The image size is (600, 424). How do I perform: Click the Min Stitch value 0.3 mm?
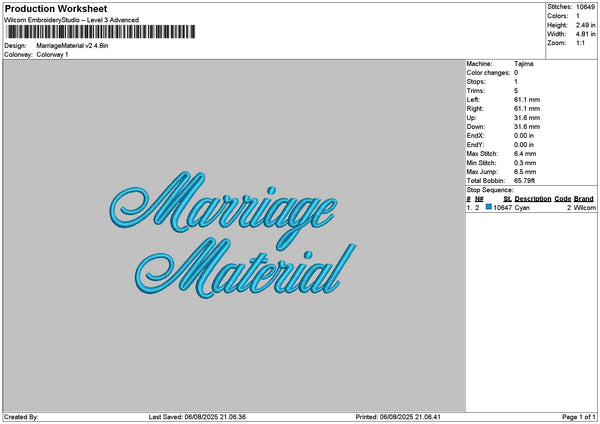click(x=525, y=163)
